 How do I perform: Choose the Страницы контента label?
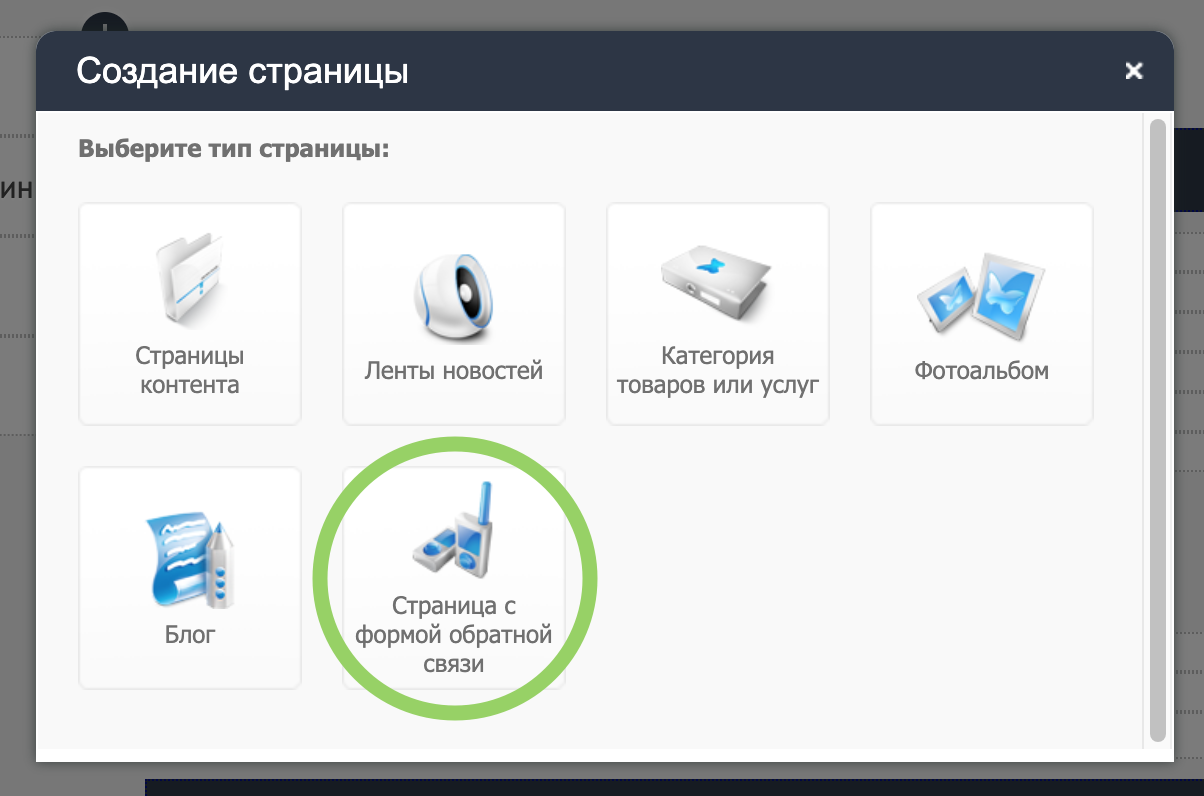click(x=190, y=370)
